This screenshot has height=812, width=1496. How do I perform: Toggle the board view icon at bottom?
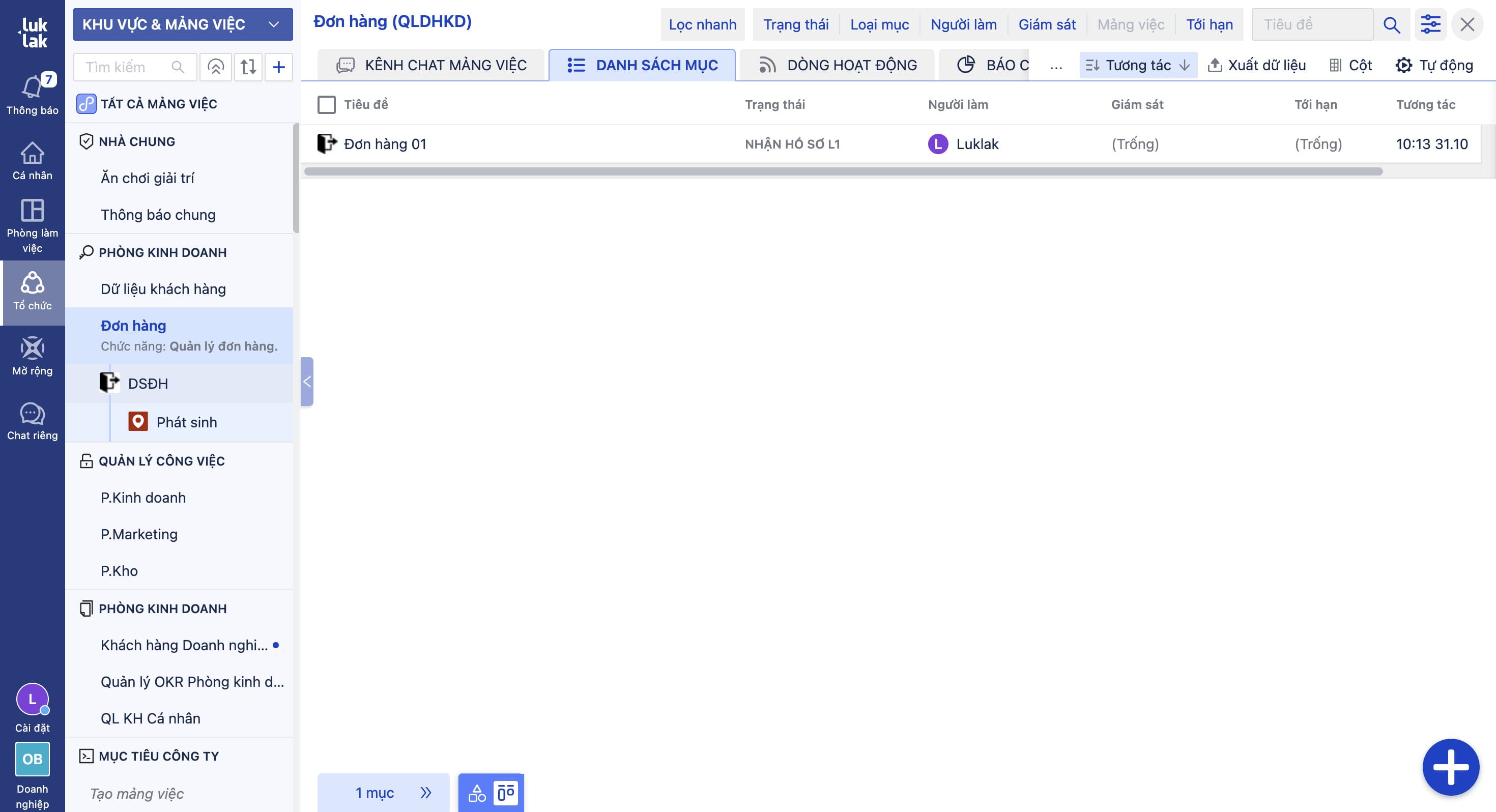pos(506,793)
